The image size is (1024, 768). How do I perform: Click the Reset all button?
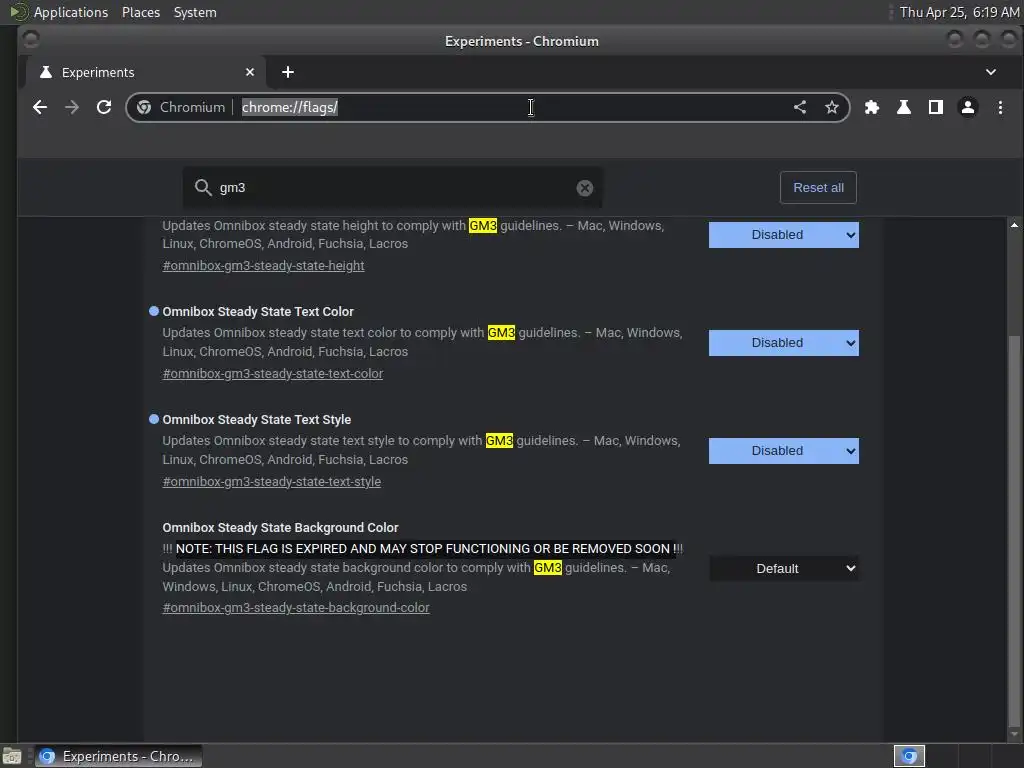818,187
